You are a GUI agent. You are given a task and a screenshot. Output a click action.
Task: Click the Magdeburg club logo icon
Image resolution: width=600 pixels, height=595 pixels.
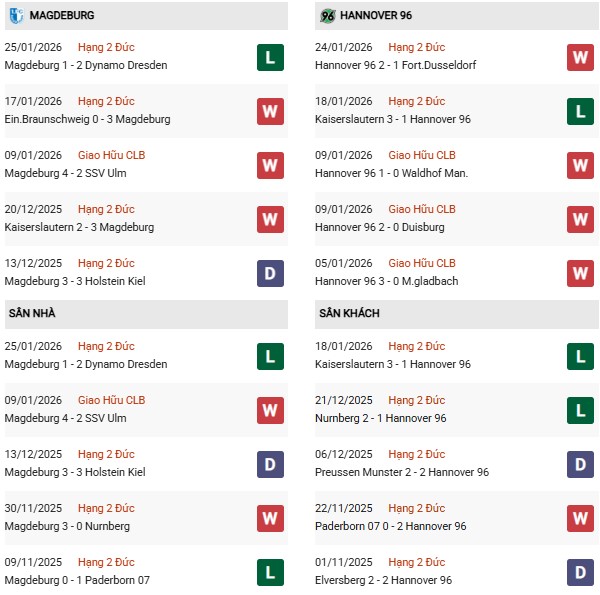17,15
